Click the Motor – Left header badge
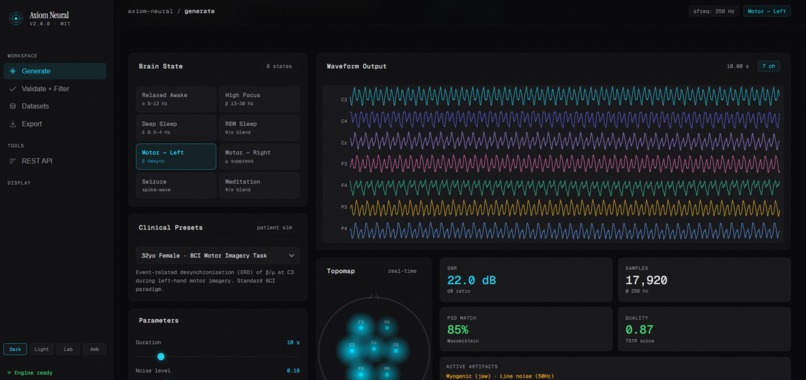 (766, 11)
